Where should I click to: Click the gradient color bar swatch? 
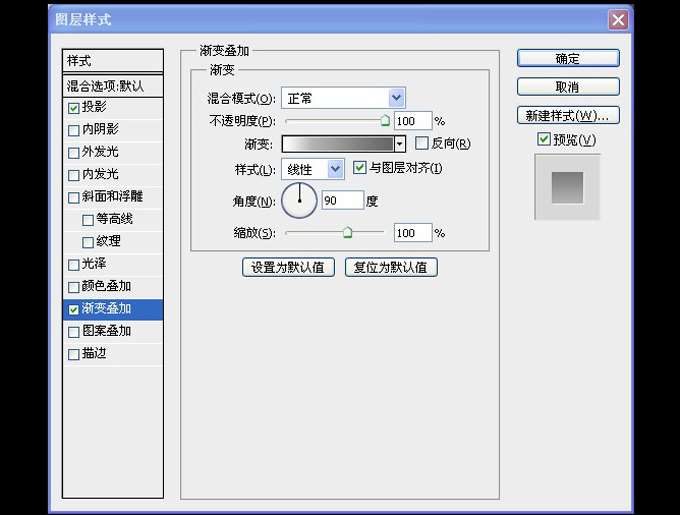(338, 144)
